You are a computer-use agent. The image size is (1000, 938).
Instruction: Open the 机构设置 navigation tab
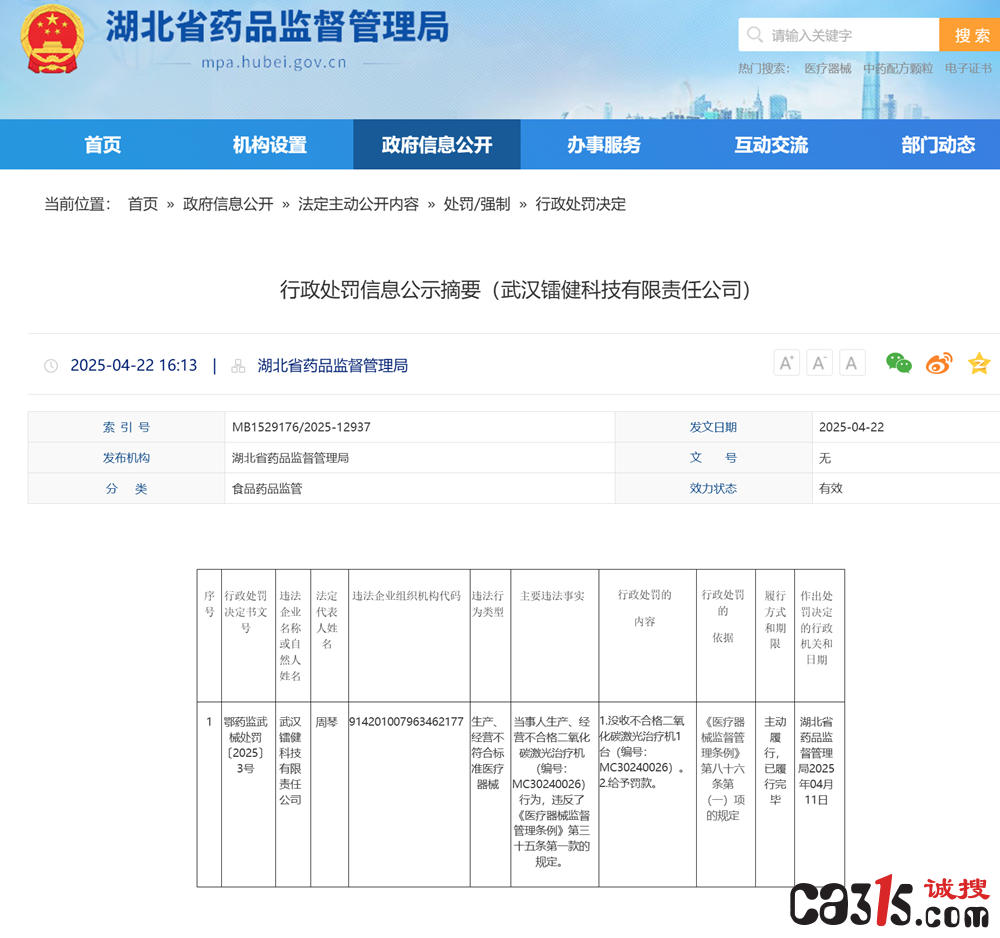(270, 145)
